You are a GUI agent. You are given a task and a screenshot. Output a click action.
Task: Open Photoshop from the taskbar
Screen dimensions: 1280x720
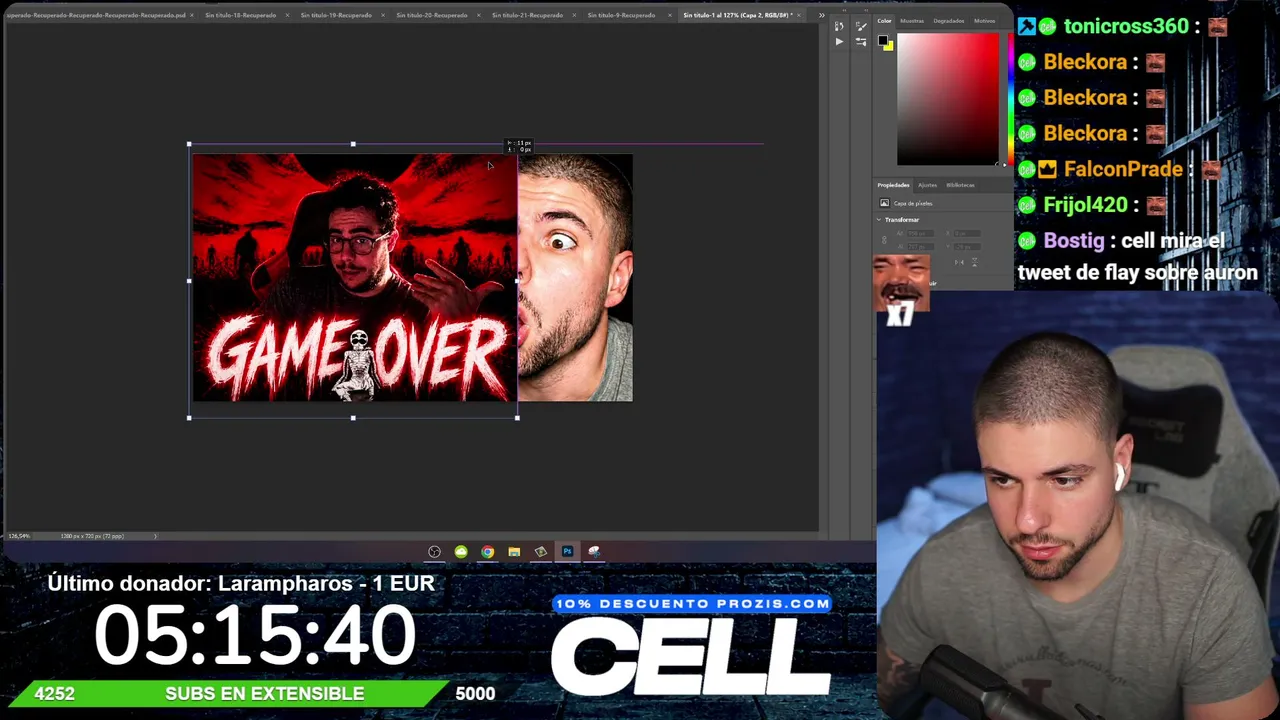click(567, 551)
